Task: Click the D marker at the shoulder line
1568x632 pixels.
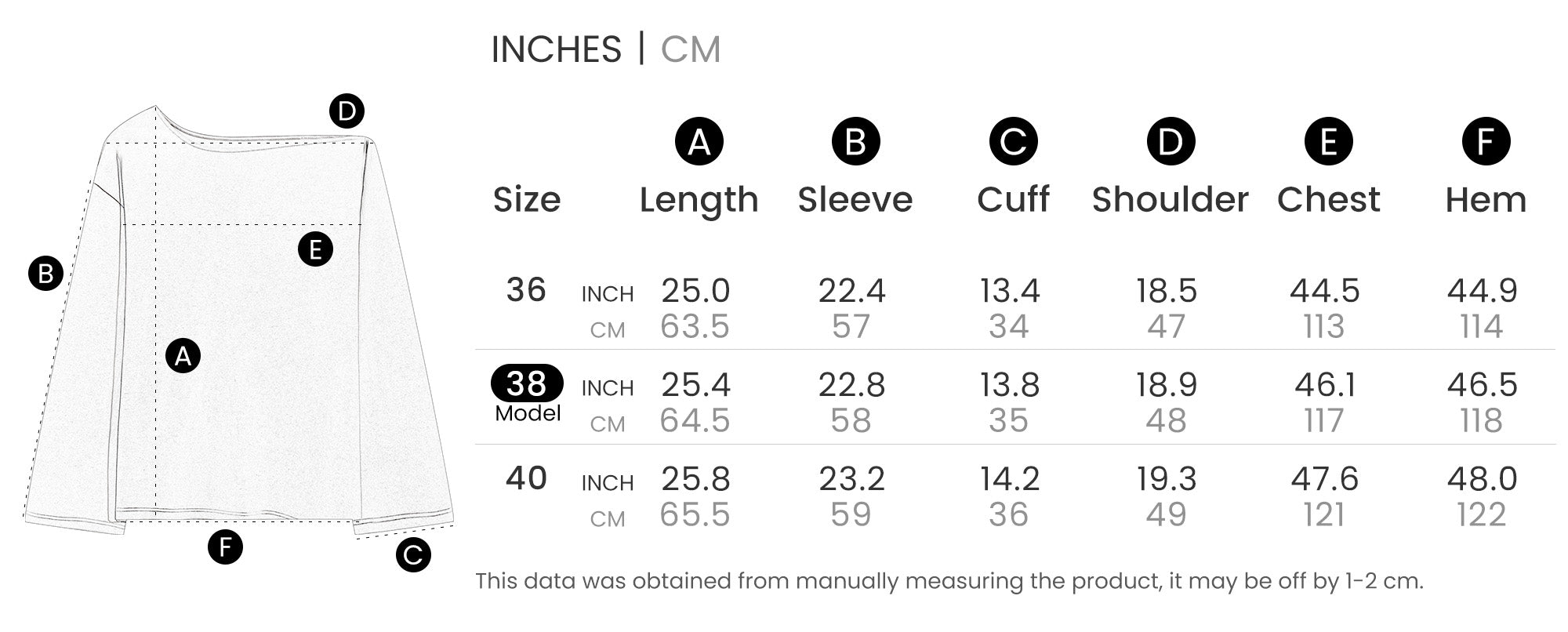Action: point(347,111)
